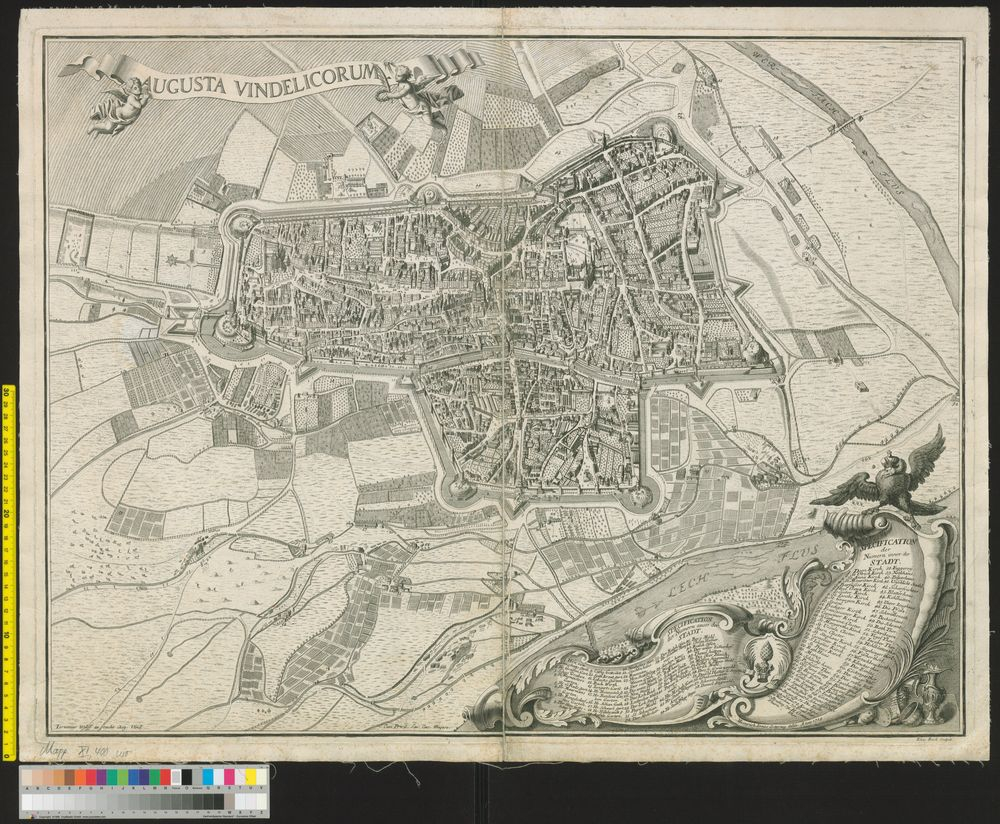
Task: Click the orange swatch on the color chart
Action: [x=80, y=777]
